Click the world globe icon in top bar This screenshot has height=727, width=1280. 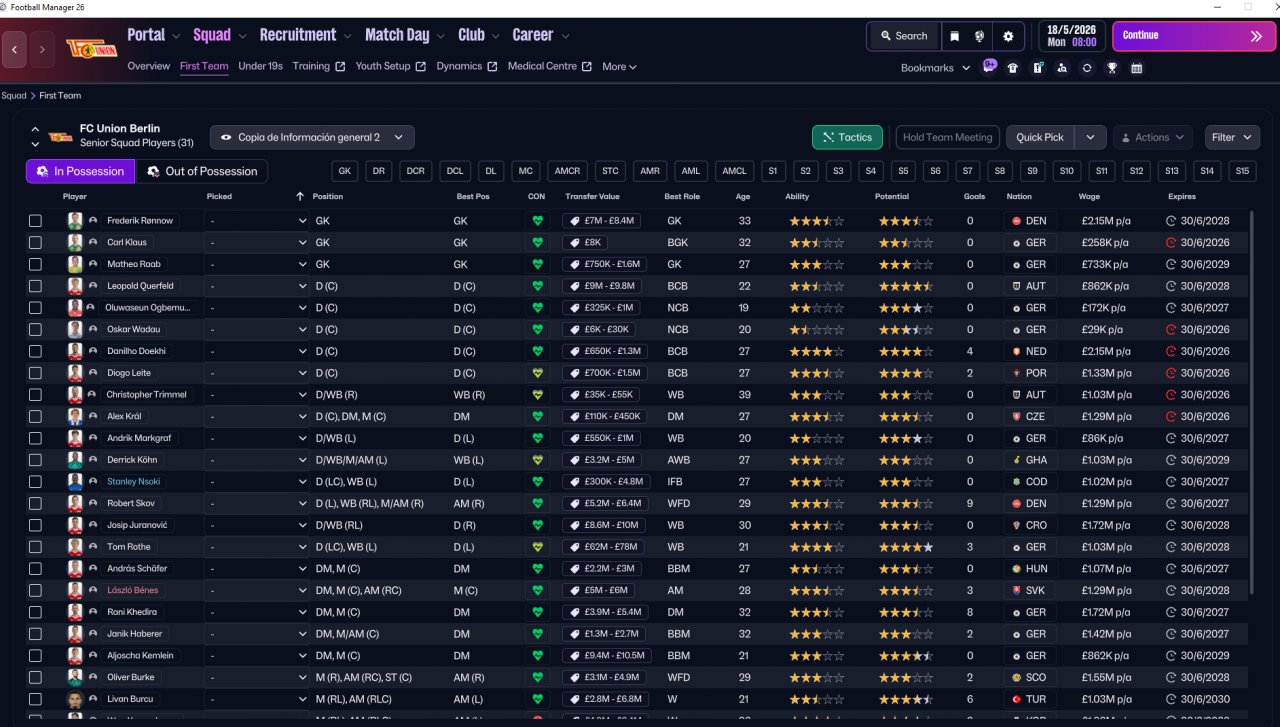coord(981,36)
